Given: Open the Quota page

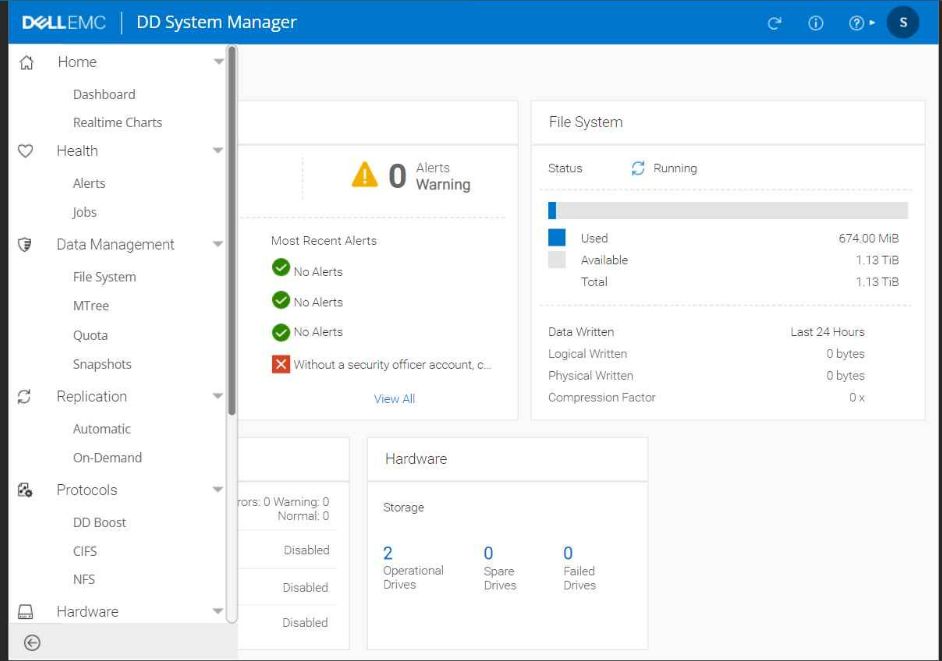Looking at the screenshot, I should point(90,335).
